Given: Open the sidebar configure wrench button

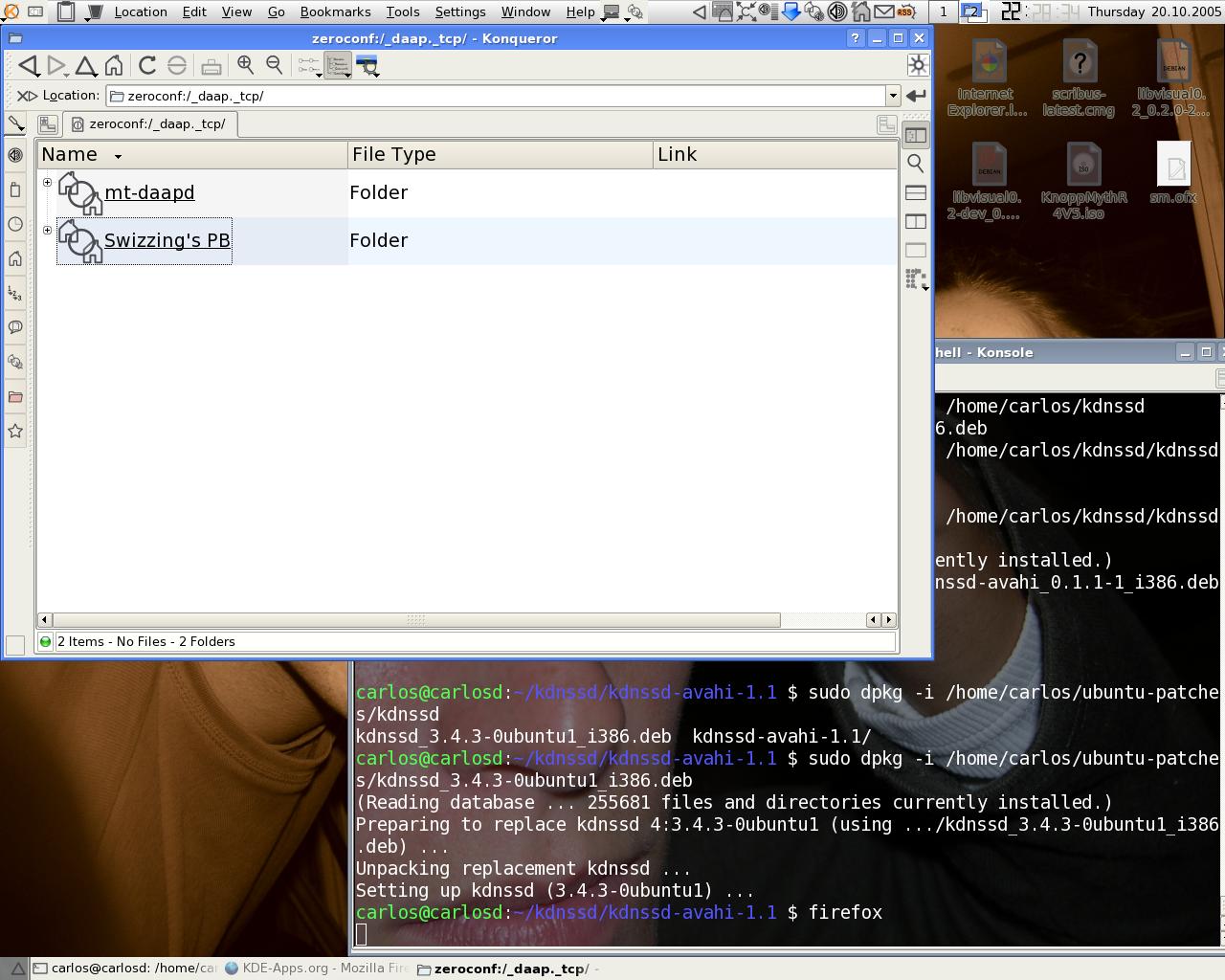Looking at the screenshot, I should (15, 123).
